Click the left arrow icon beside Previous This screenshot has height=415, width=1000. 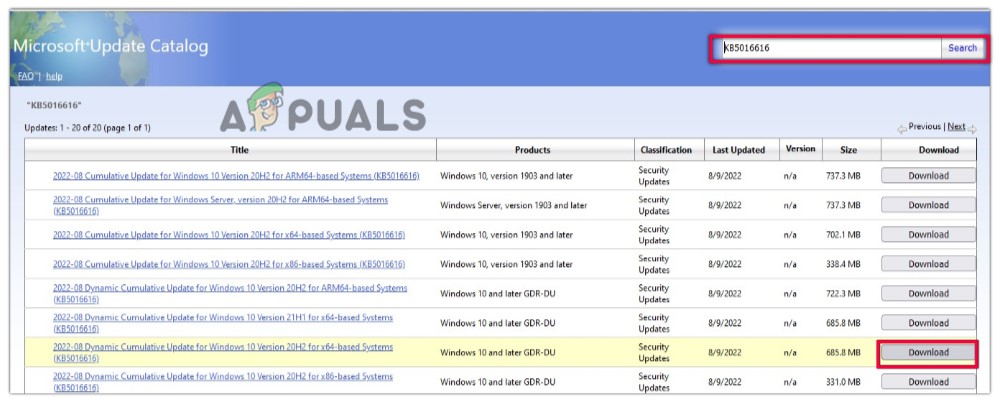(x=902, y=128)
